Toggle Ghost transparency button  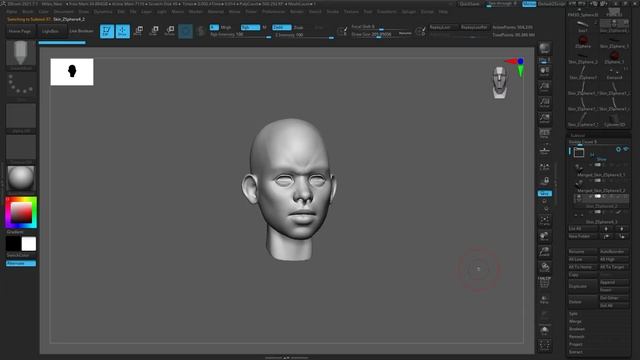click(544, 315)
